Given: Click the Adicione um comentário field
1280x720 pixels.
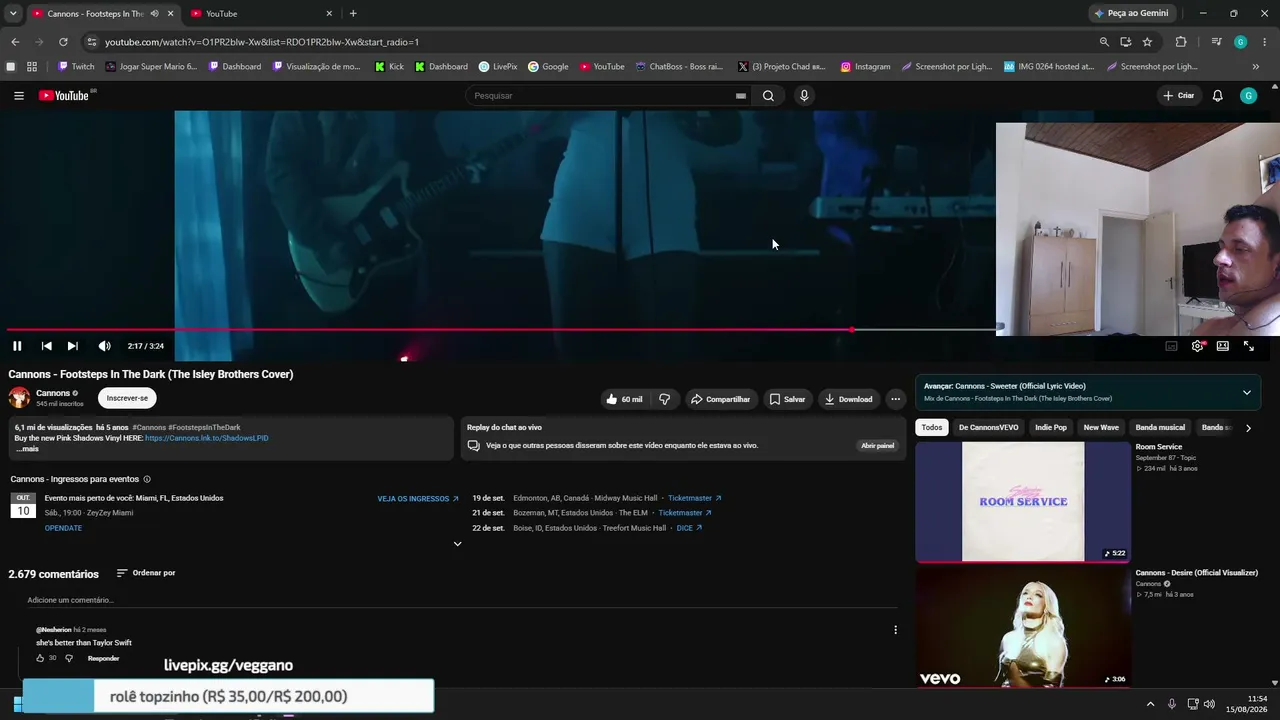Looking at the screenshot, I should pos(462,600).
